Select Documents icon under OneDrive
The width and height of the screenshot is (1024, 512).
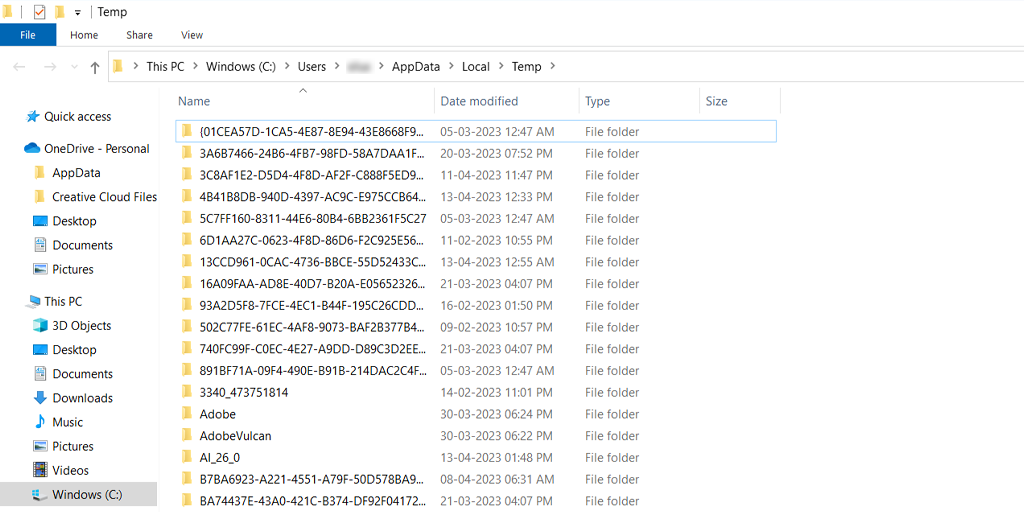(40, 245)
